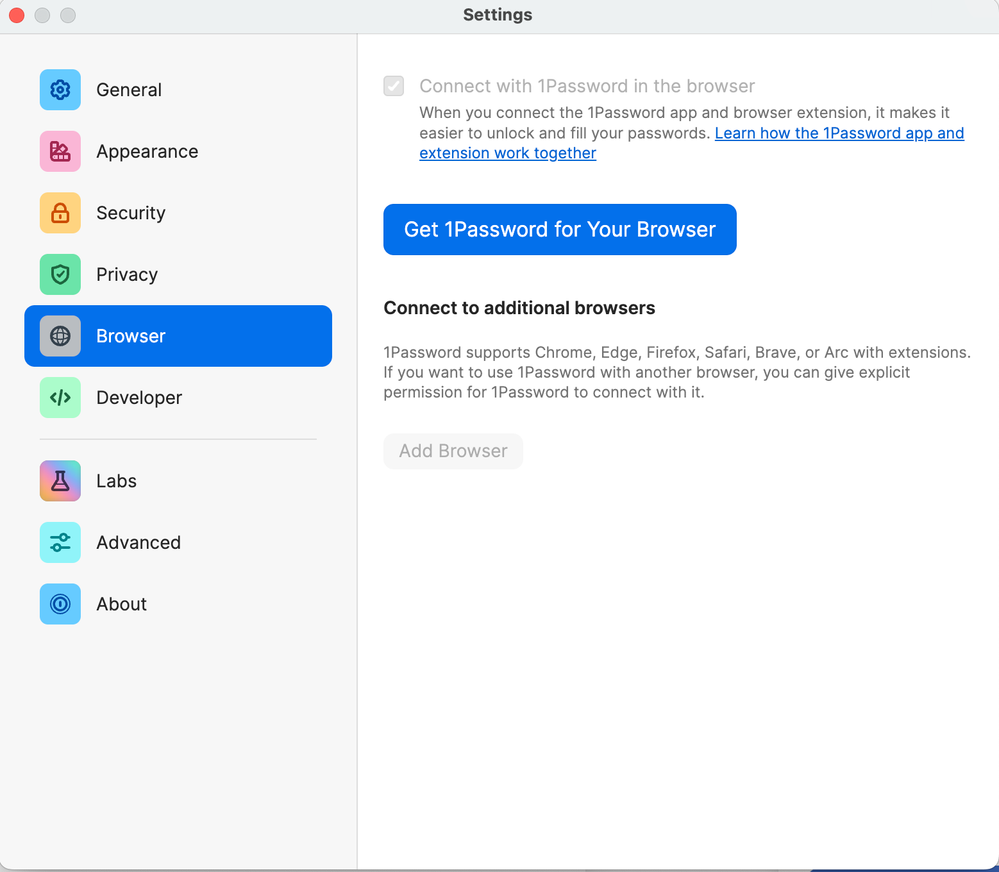The width and height of the screenshot is (999, 872).
Task: Click the Appearance palette icon
Action: click(x=60, y=152)
